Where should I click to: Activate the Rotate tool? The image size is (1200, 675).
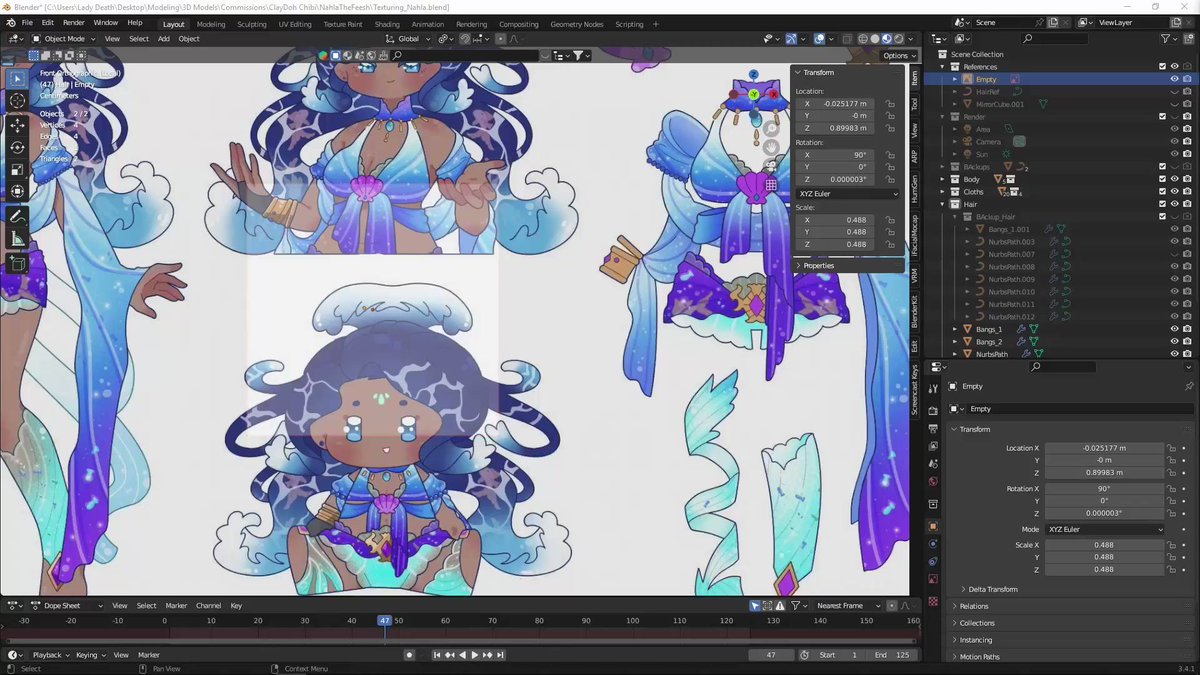[16, 146]
